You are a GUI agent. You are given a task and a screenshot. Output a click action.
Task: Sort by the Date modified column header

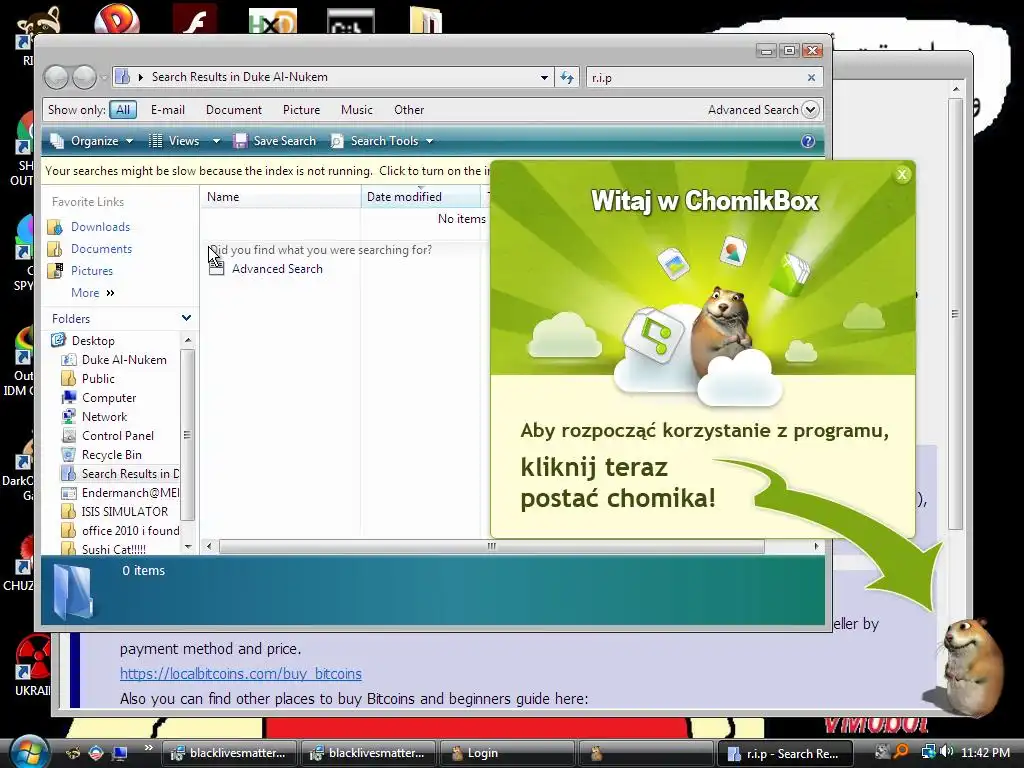coord(421,197)
